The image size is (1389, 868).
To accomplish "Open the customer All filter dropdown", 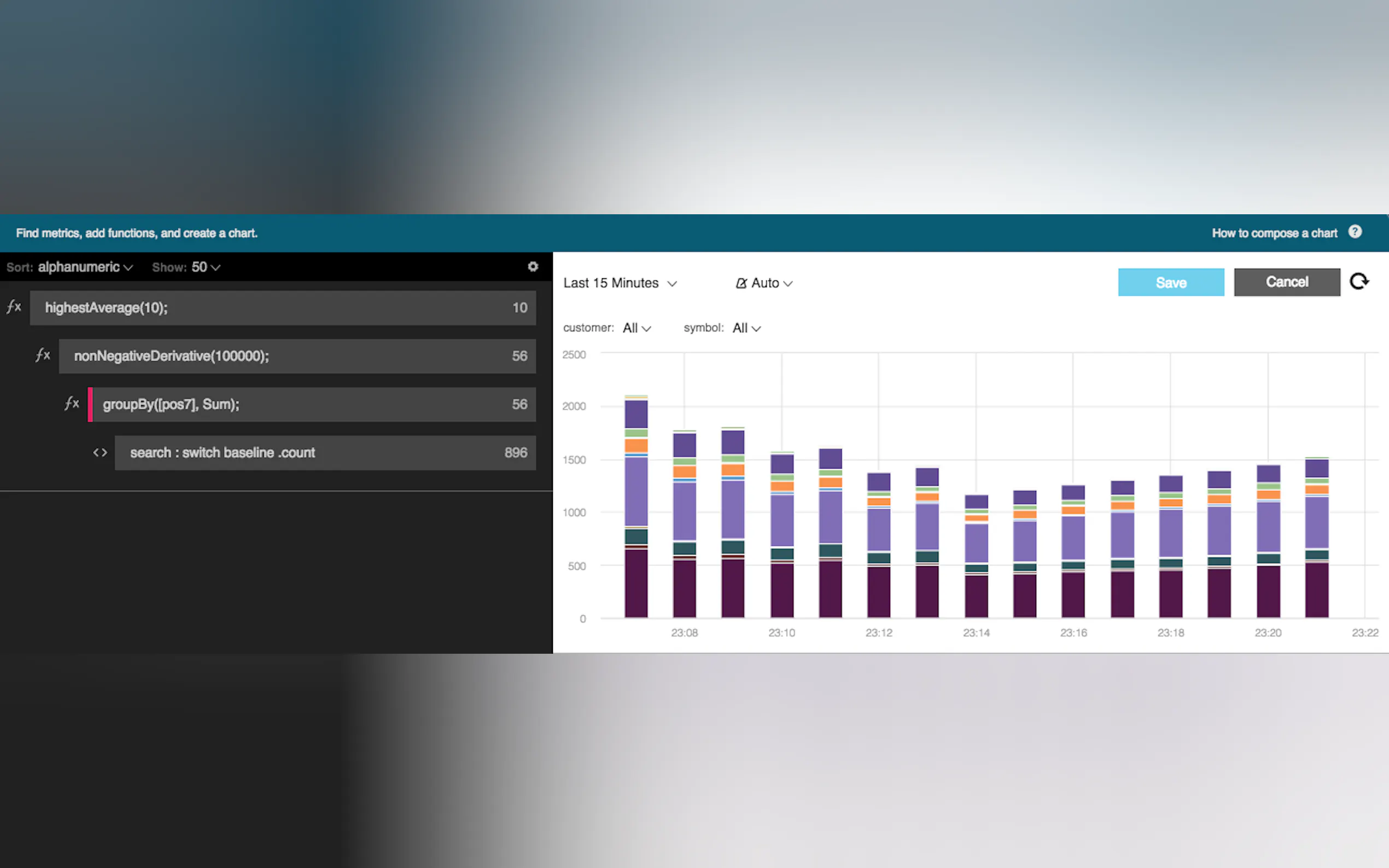I will [x=636, y=328].
